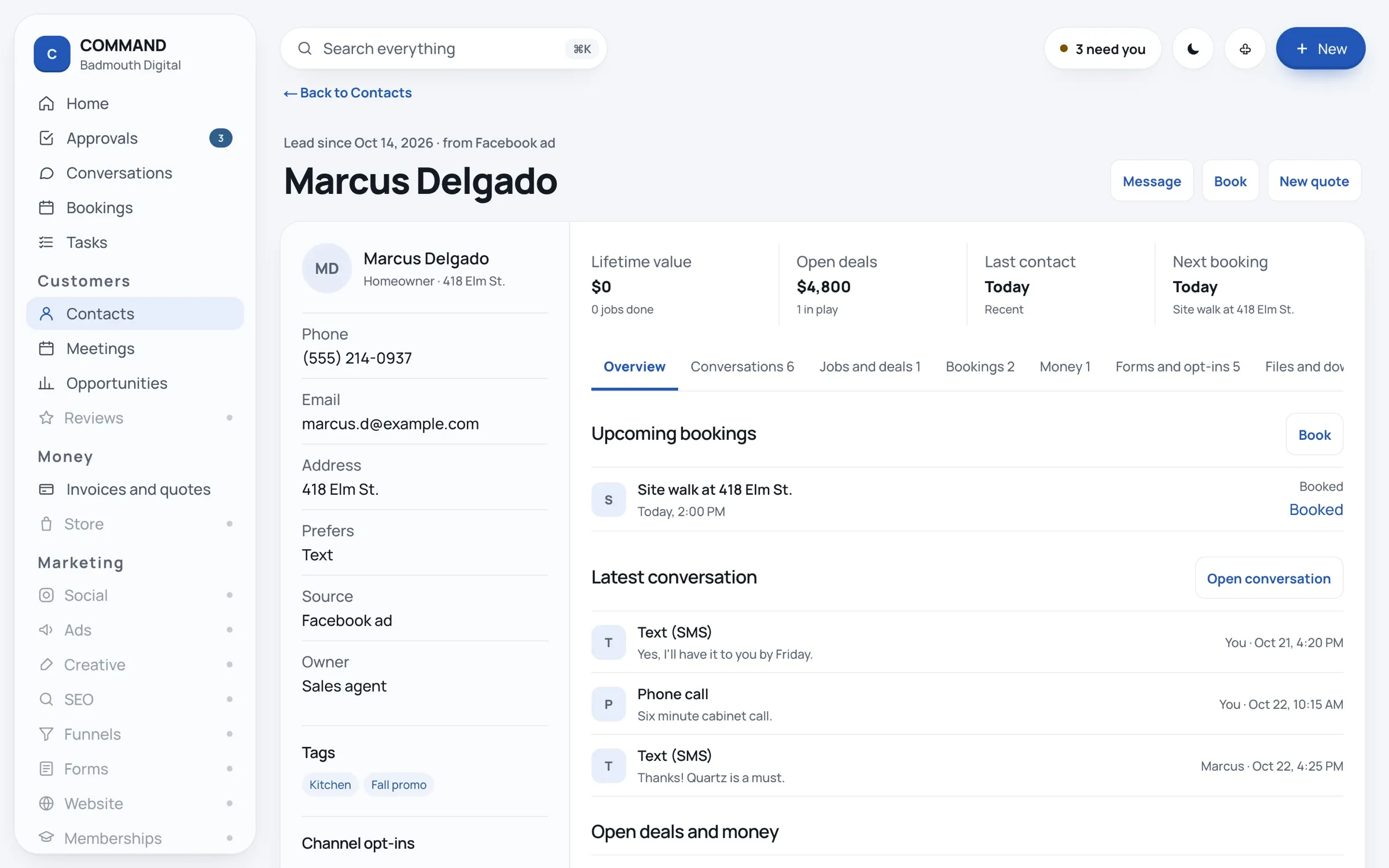Focus the Search everything field
Viewport: 1389px width, 868px height.
pos(443,49)
